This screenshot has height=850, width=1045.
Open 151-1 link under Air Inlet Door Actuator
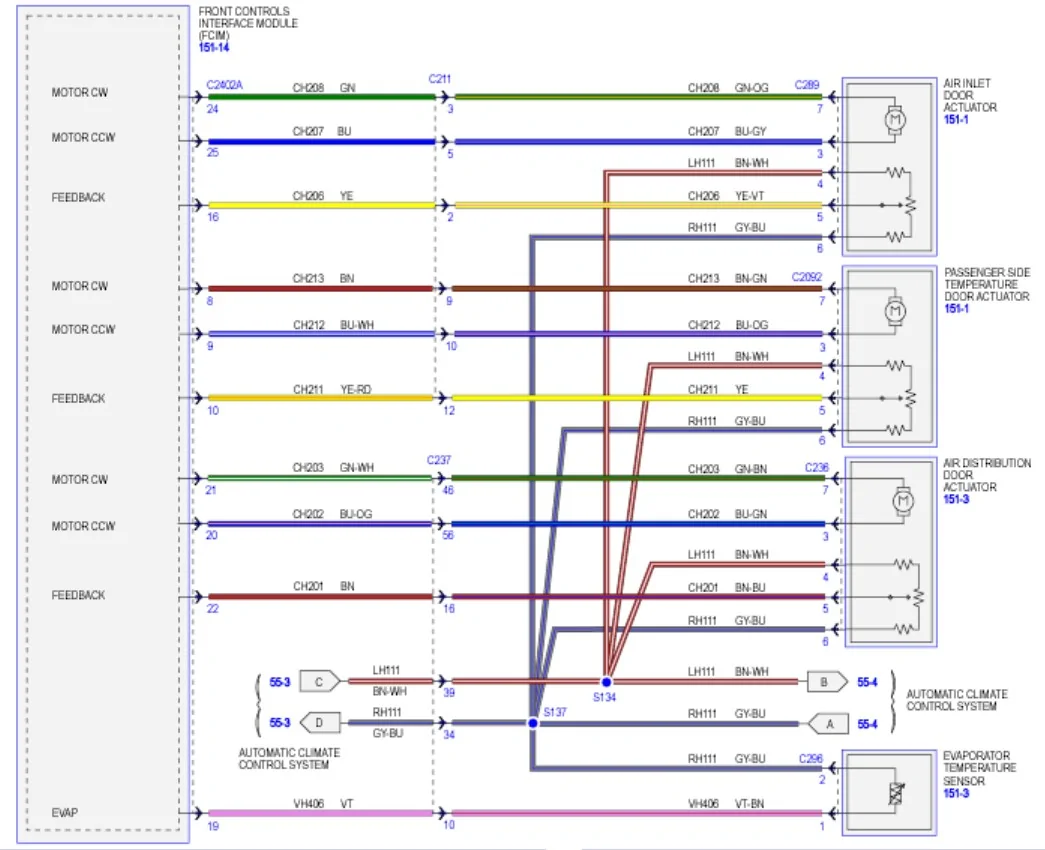[956, 119]
